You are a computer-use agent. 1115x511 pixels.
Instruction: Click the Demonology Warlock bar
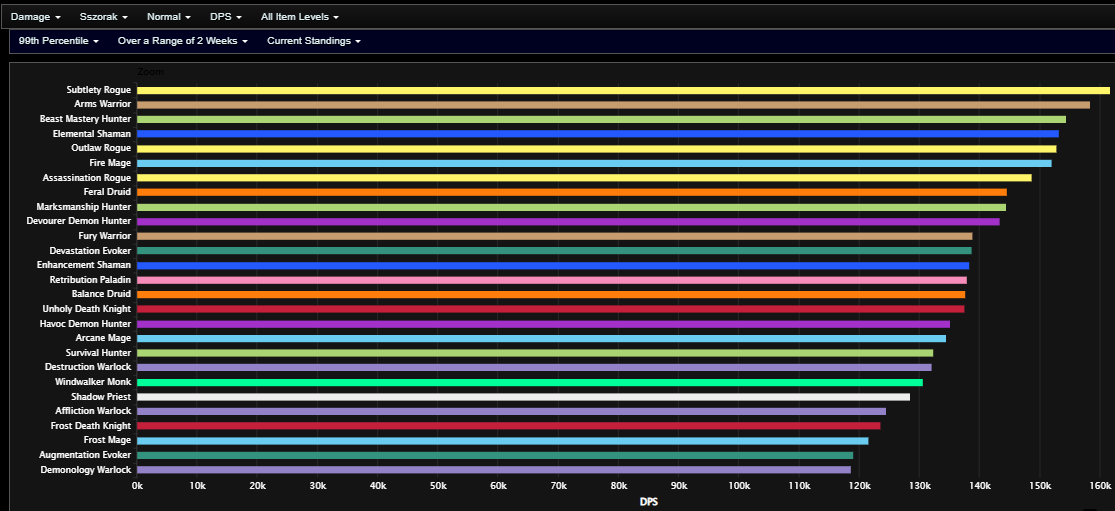click(494, 469)
